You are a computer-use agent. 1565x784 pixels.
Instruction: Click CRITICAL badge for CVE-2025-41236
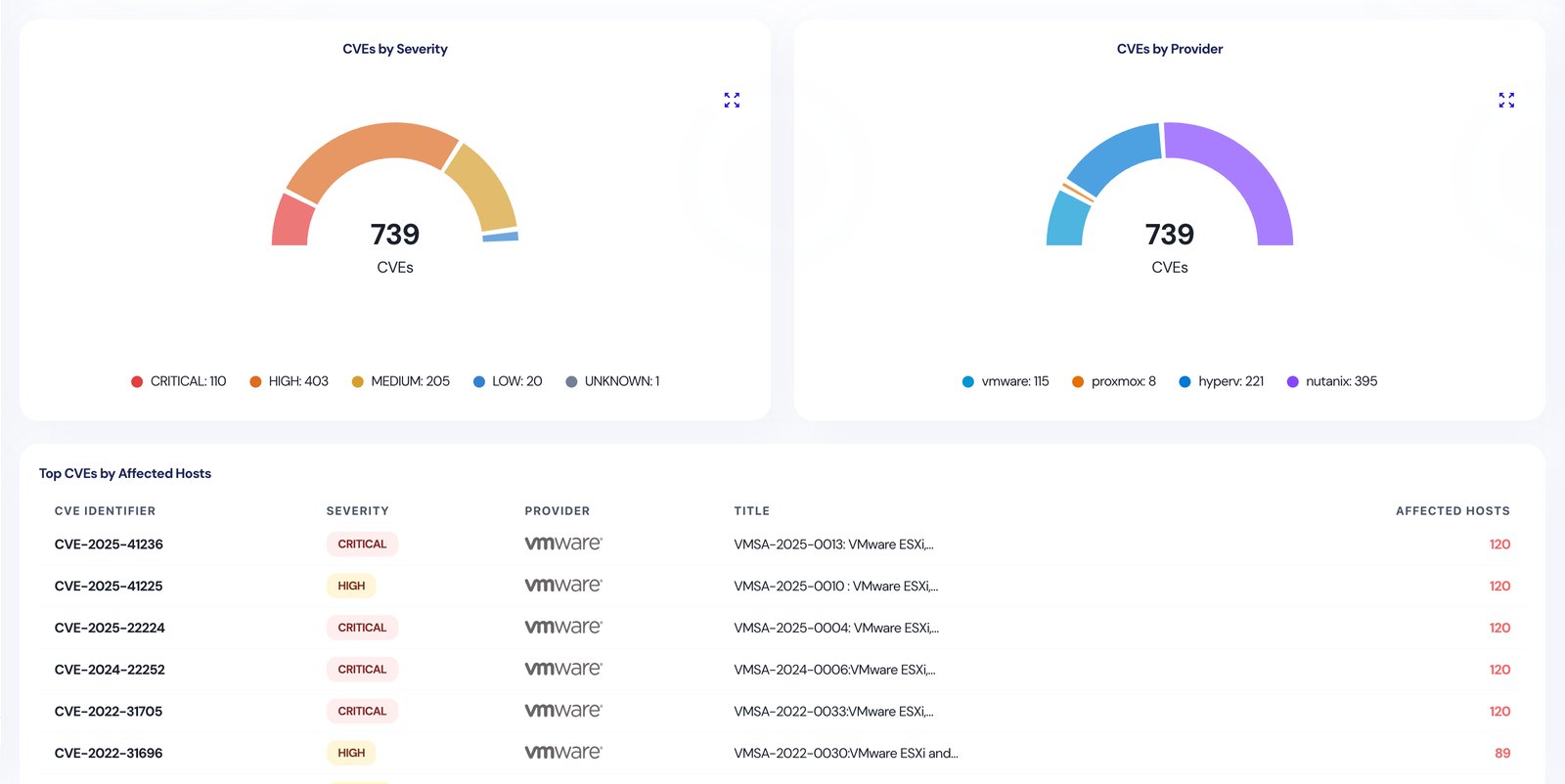[362, 544]
